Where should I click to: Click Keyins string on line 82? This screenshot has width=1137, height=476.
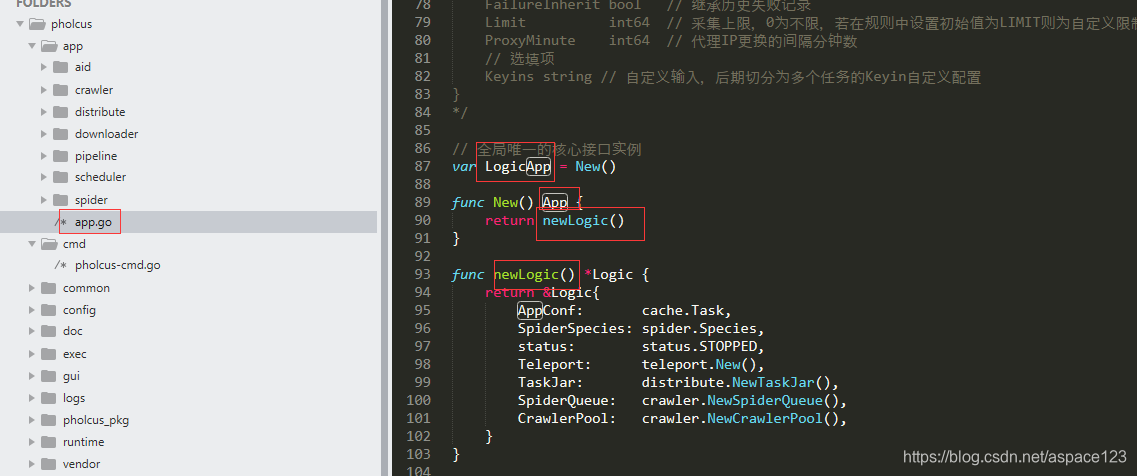pos(538,77)
